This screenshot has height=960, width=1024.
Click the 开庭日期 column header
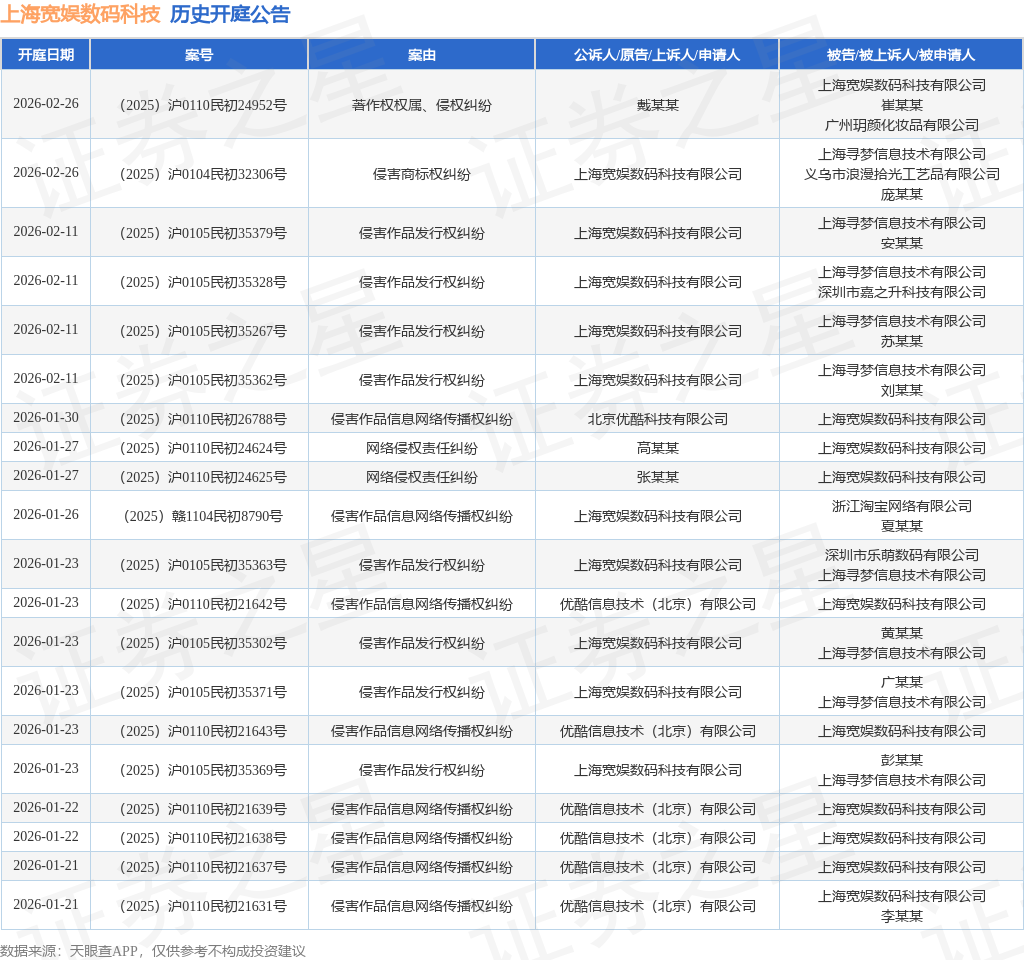tap(46, 55)
